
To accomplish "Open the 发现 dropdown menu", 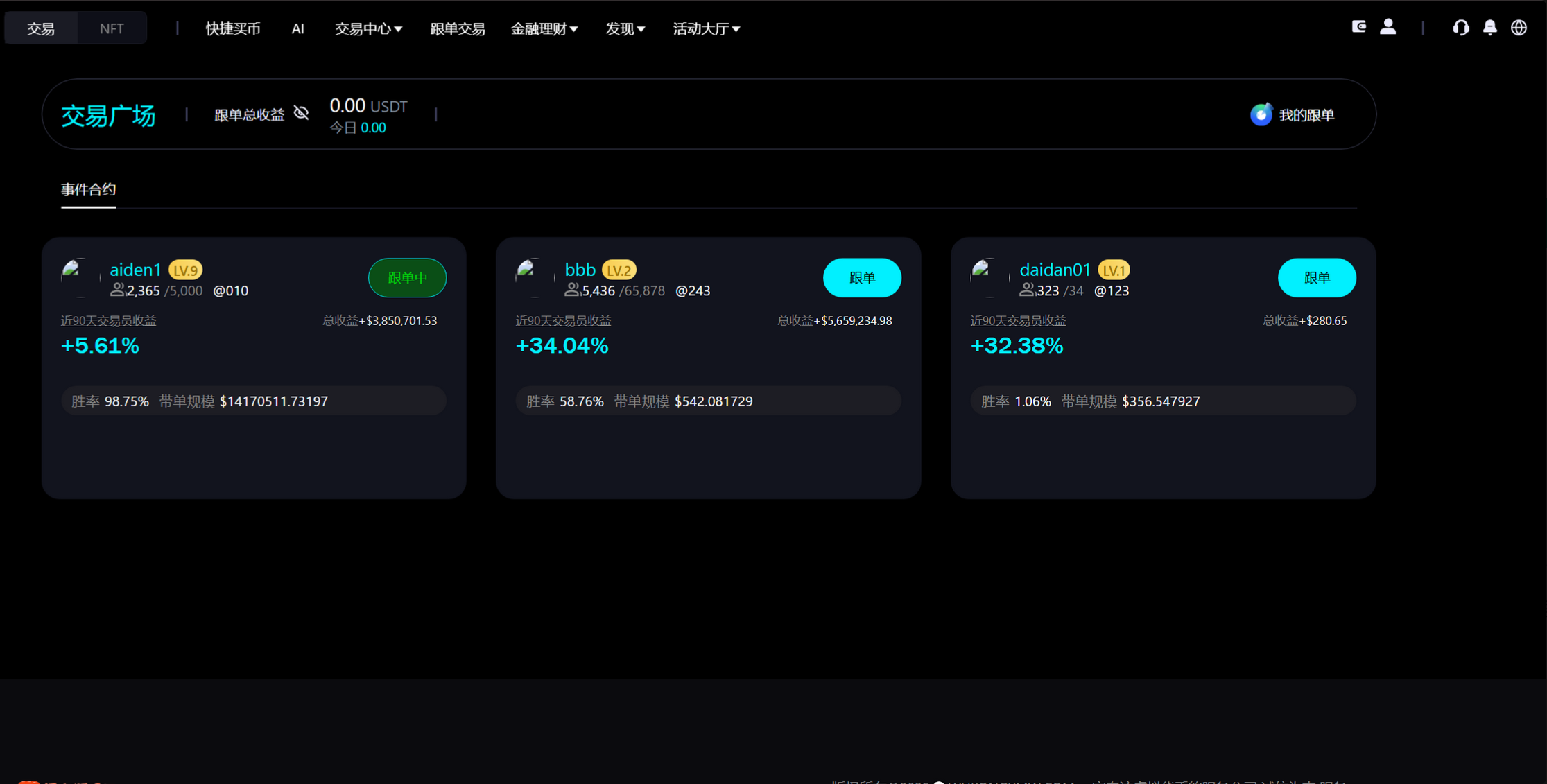I will pyautogui.click(x=625, y=28).
